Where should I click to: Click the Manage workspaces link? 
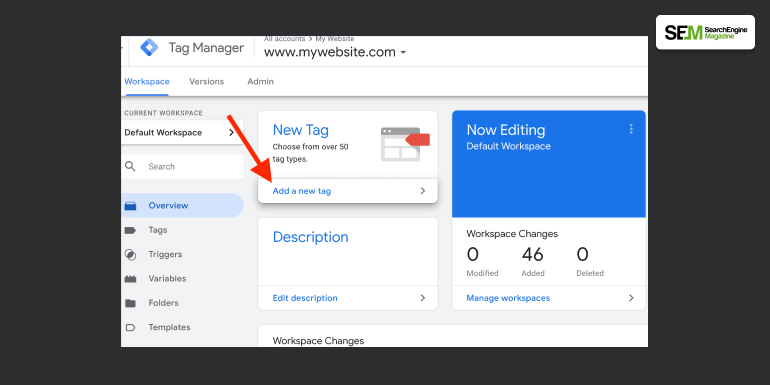pyautogui.click(x=508, y=298)
